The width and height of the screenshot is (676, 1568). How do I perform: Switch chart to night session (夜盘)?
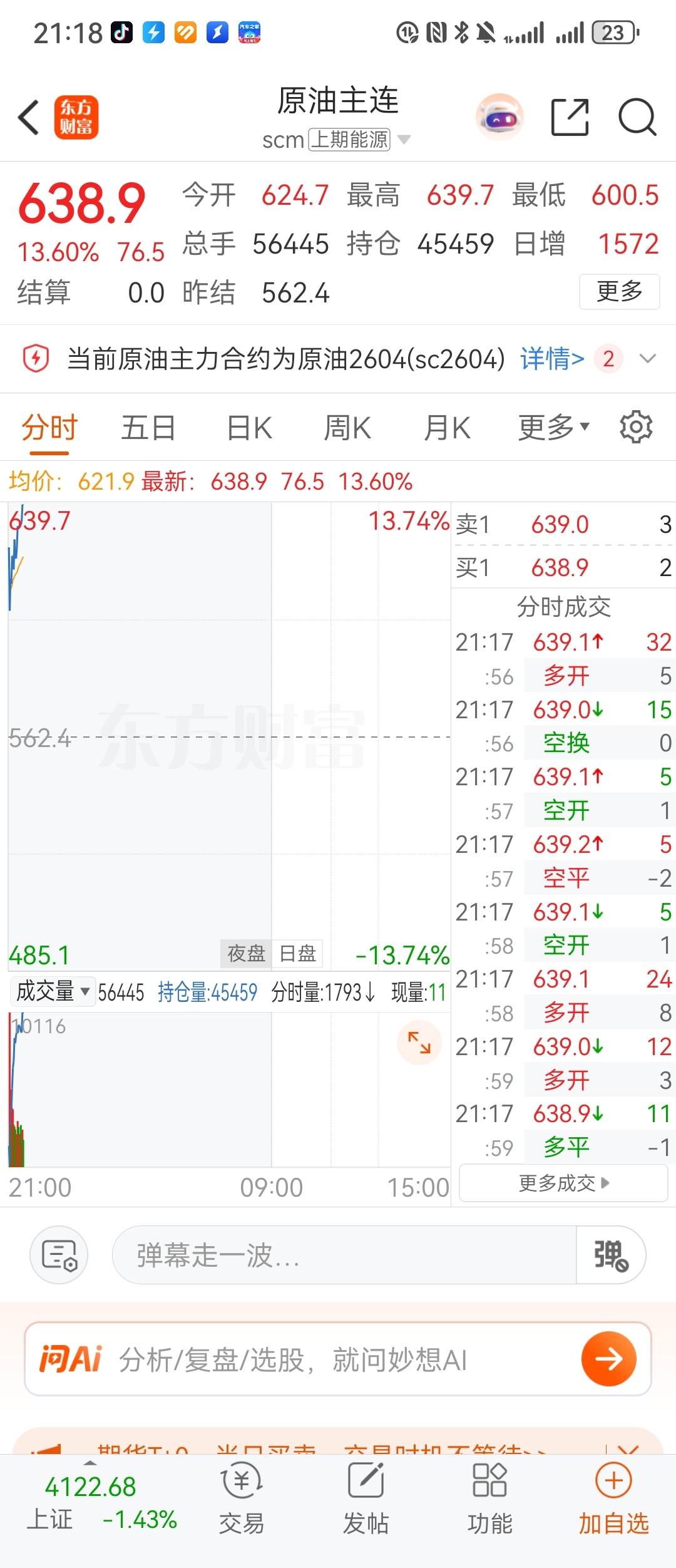tap(246, 954)
